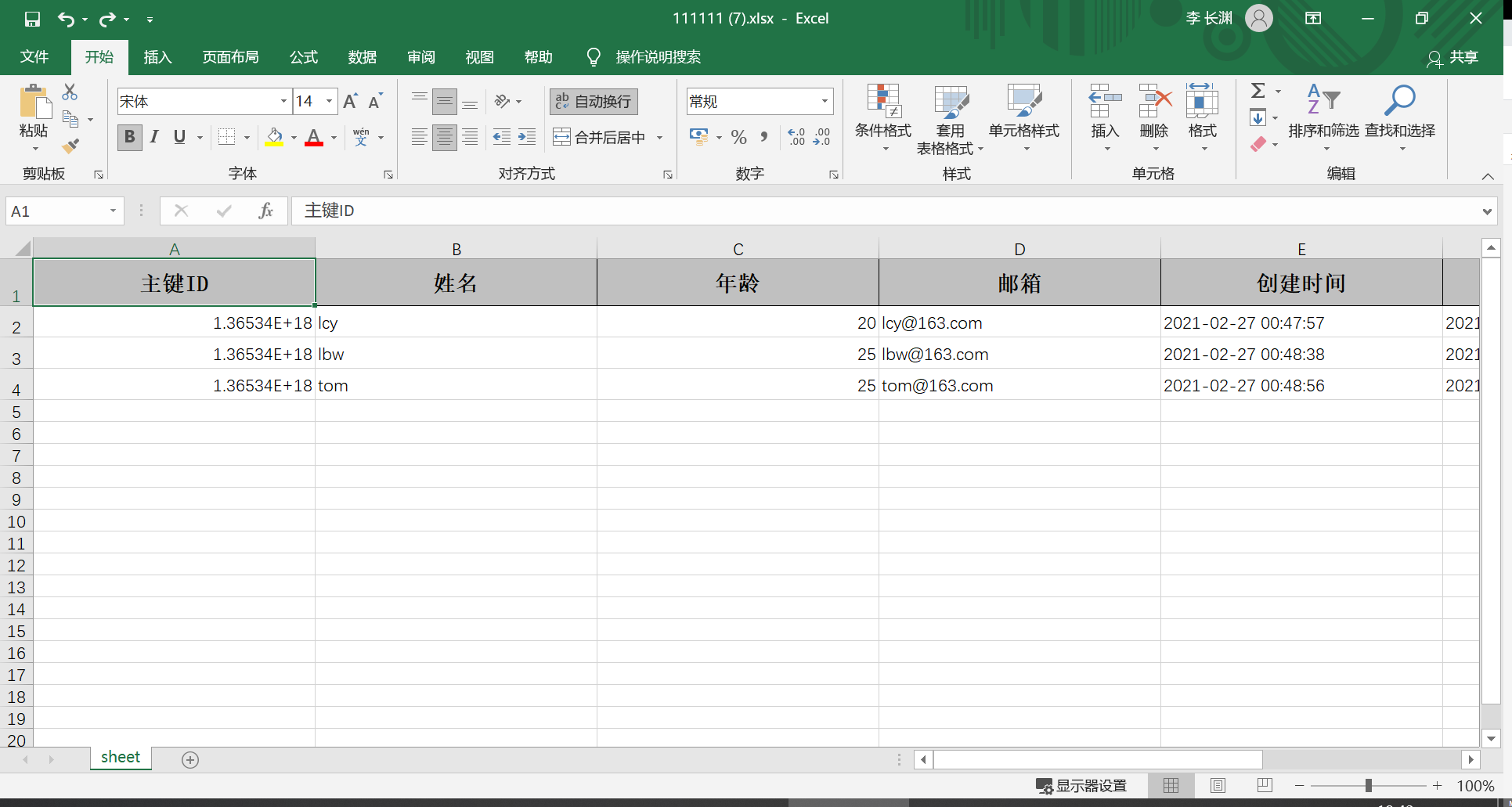Open the 文件 menu
1512x807 pixels.
[34, 57]
